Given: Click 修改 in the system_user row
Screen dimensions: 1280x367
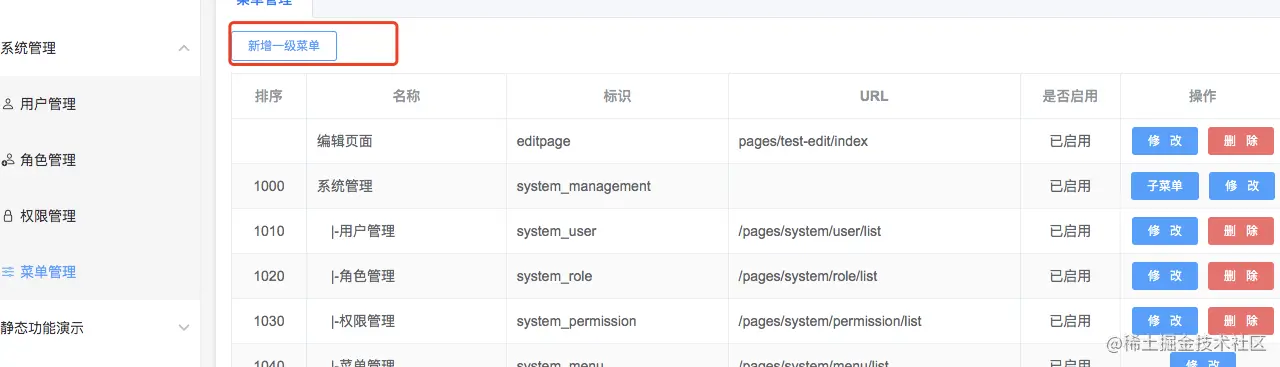Looking at the screenshot, I should (x=1165, y=231).
